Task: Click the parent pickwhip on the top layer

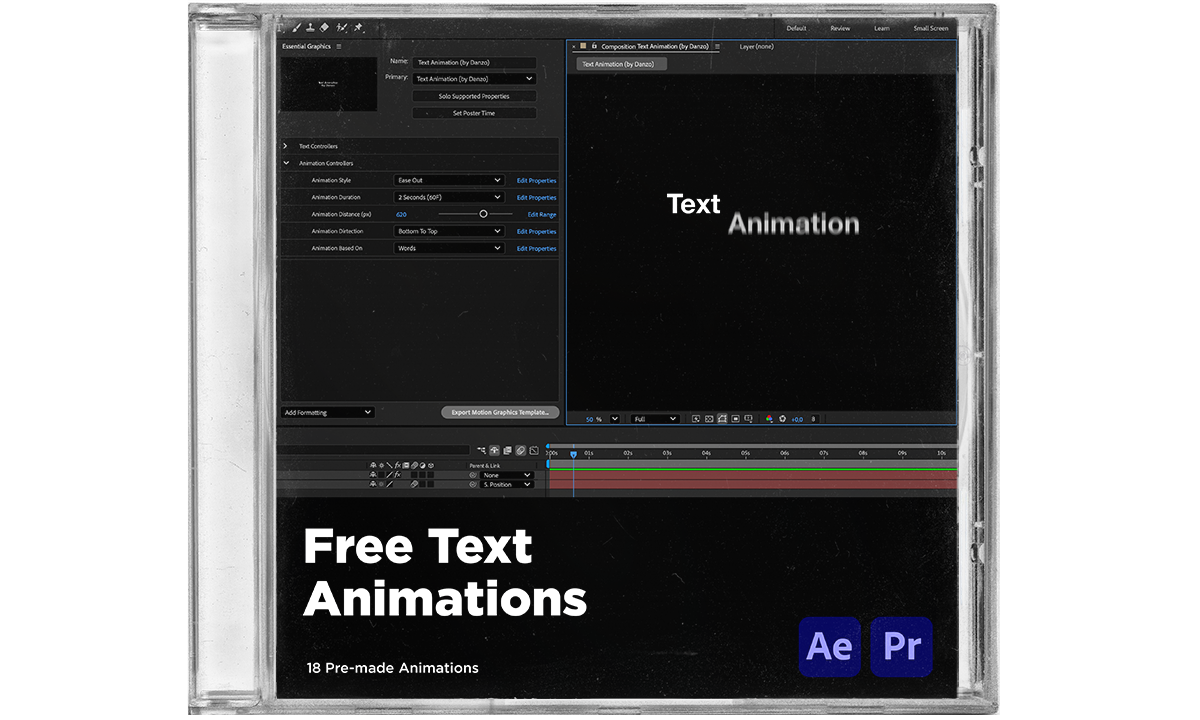Action: click(473, 474)
